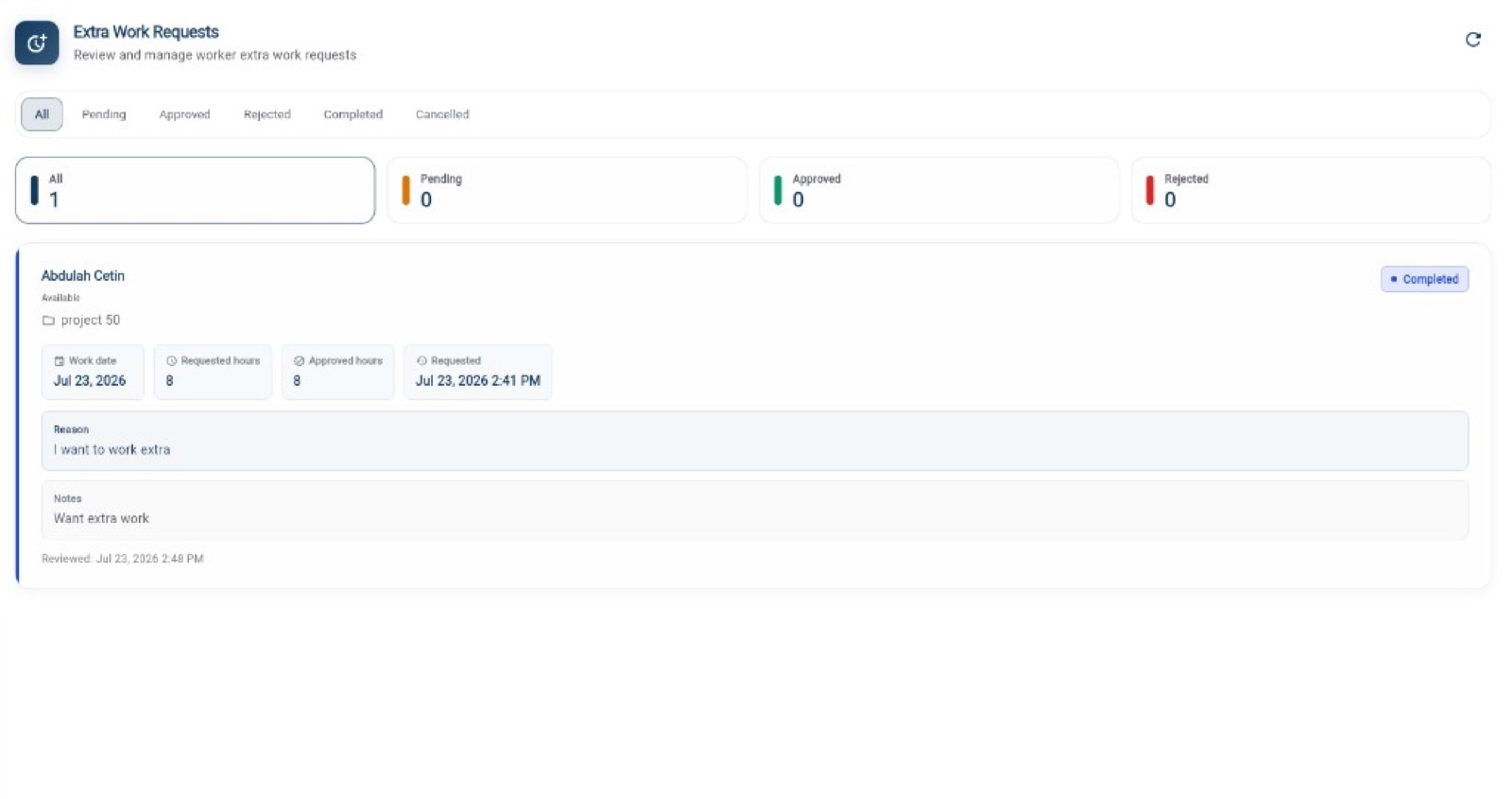Click the Reviewed Jul 23, 2026 2:48 PM line
The height and width of the screenshot is (799, 1512).
click(123, 559)
